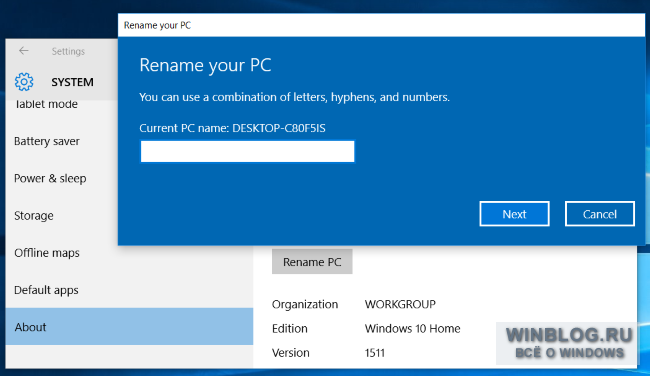Click the Version label
The width and height of the screenshot is (650, 376).
pyautogui.click(x=291, y=353)
